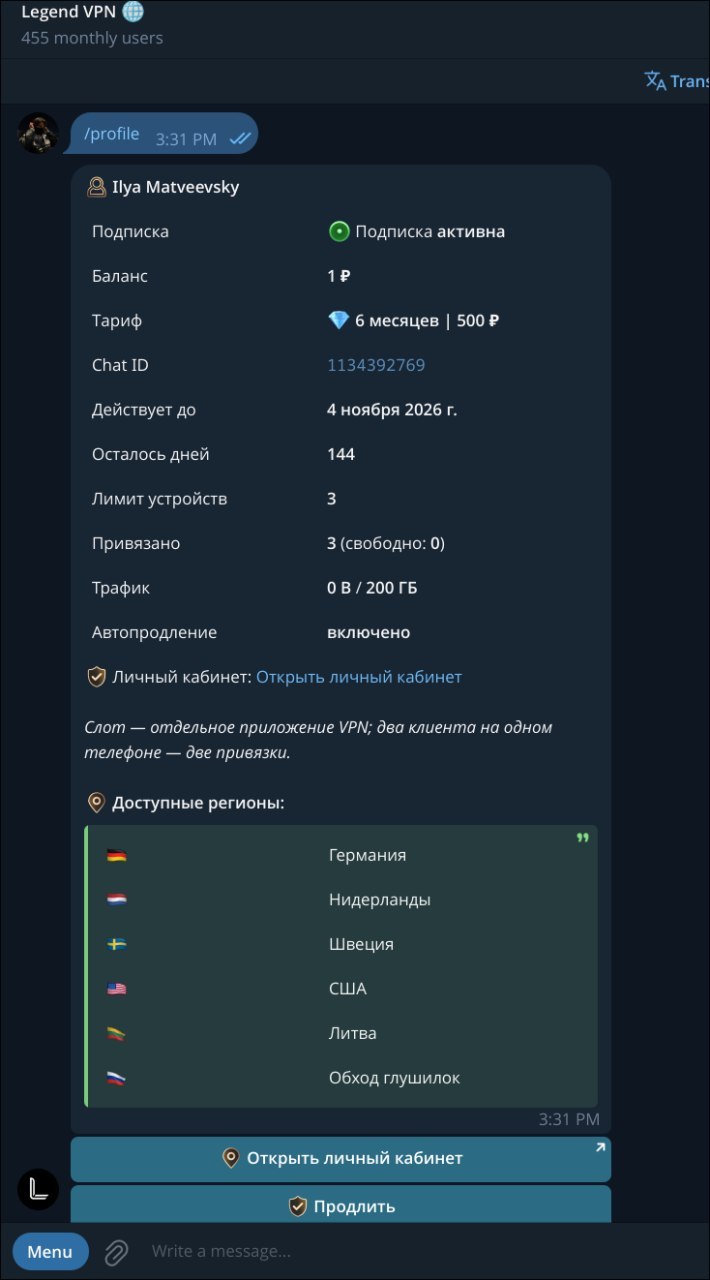Click the Germany flag icon
The image size is (710, 1280).
tap(117, 855)
